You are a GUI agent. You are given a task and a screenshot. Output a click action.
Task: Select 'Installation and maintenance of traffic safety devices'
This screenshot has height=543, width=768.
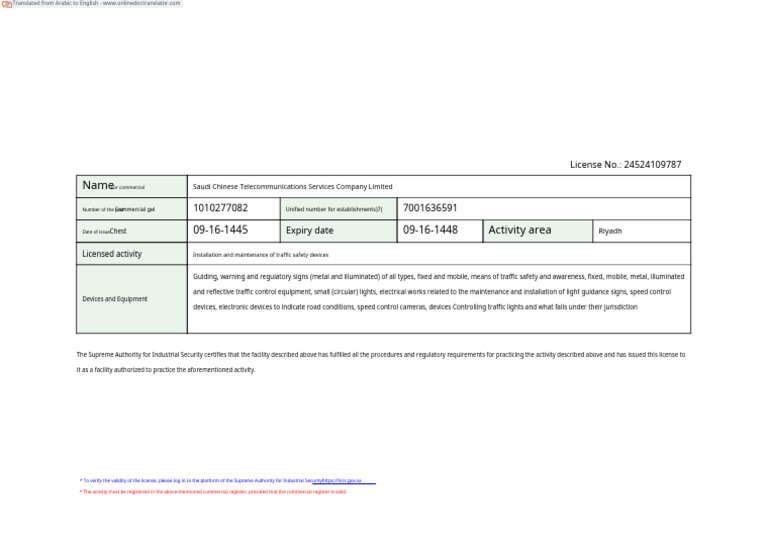click(261, 255)
